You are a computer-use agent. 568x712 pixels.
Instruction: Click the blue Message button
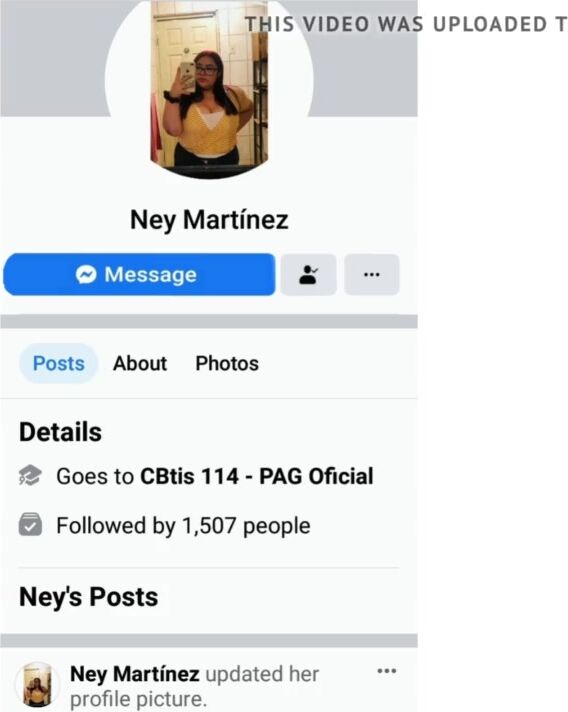click(x=139, y=274)
